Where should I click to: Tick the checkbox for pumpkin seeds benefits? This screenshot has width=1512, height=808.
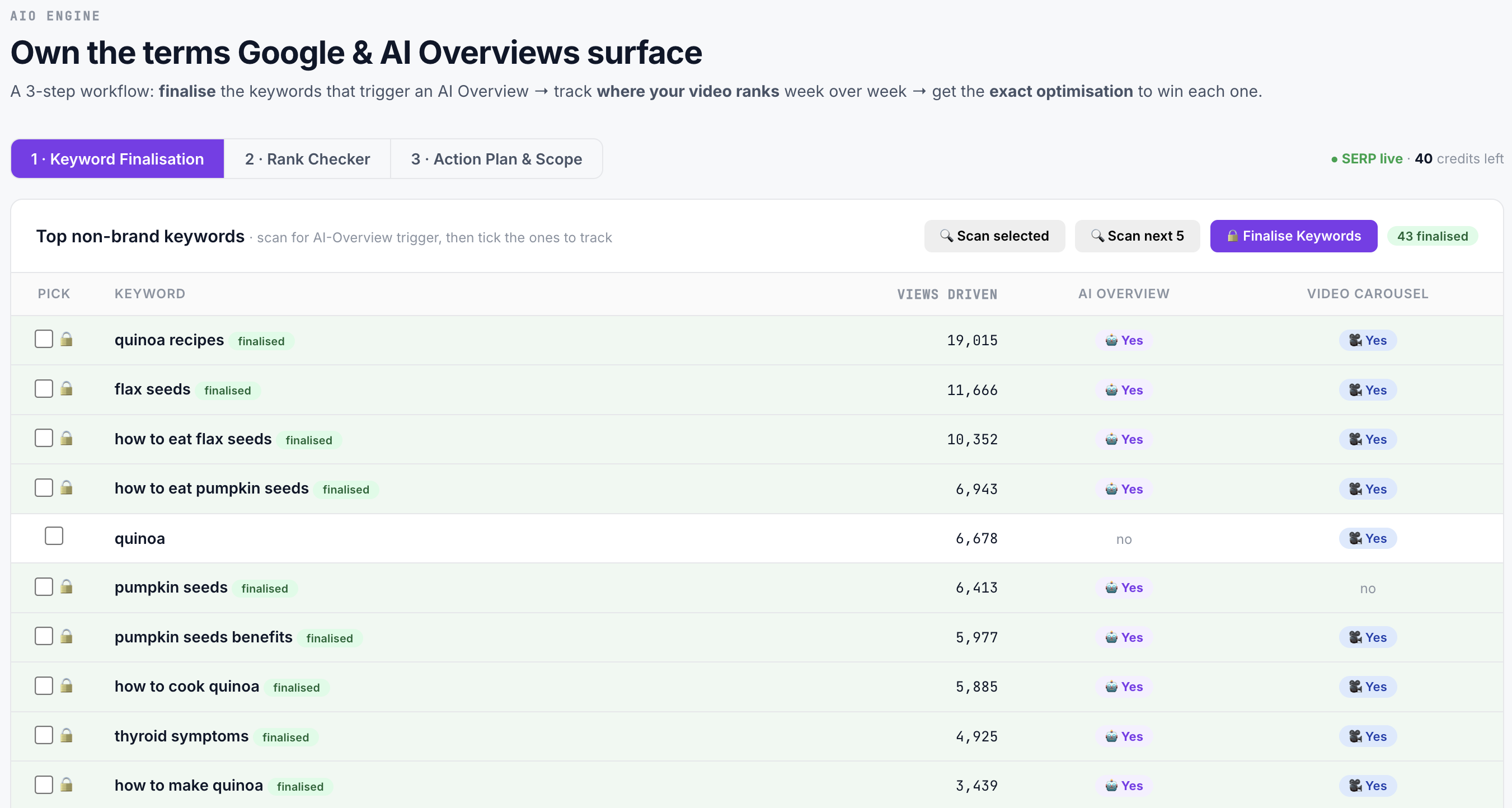point(44,636)
